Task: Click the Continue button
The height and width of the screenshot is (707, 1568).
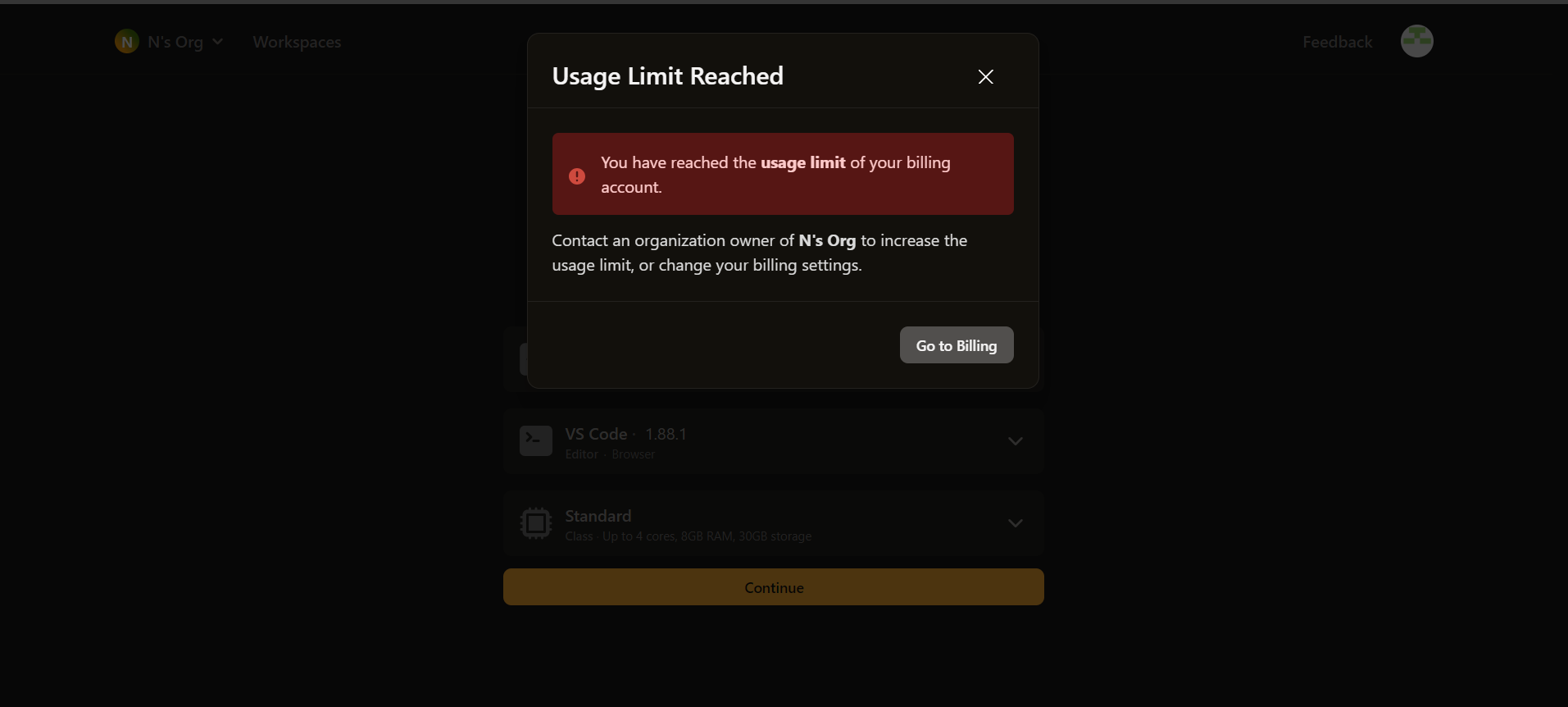Action: pos(773,587)
